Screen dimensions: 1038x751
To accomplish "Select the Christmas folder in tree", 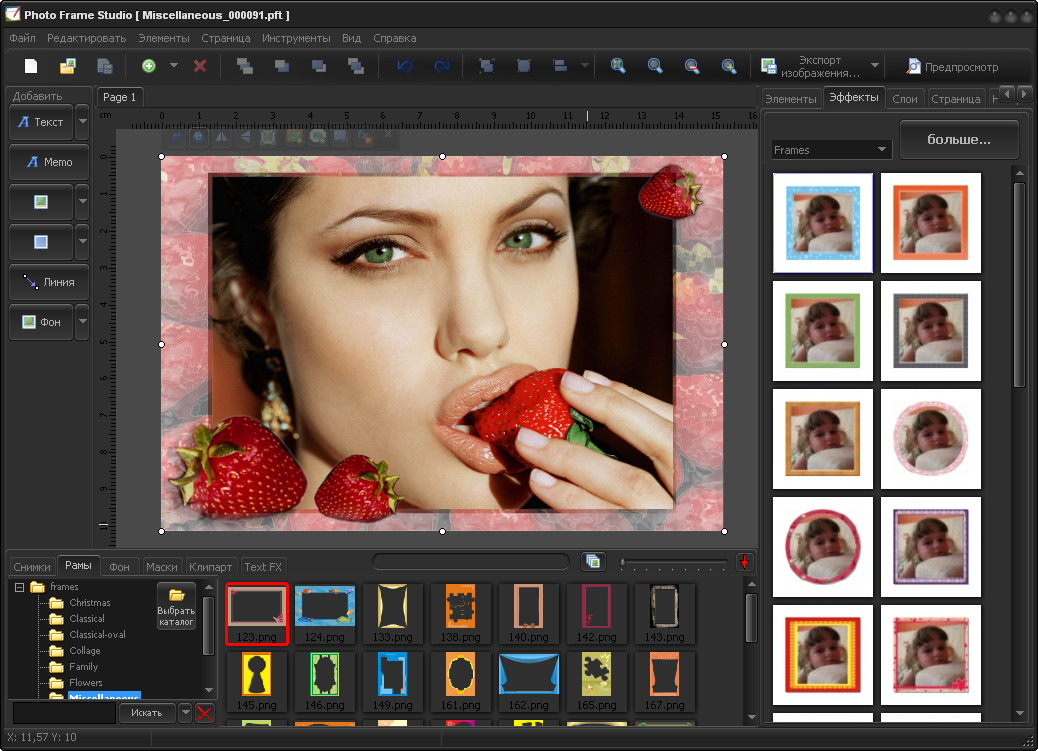I will click(x=89, y=603).
